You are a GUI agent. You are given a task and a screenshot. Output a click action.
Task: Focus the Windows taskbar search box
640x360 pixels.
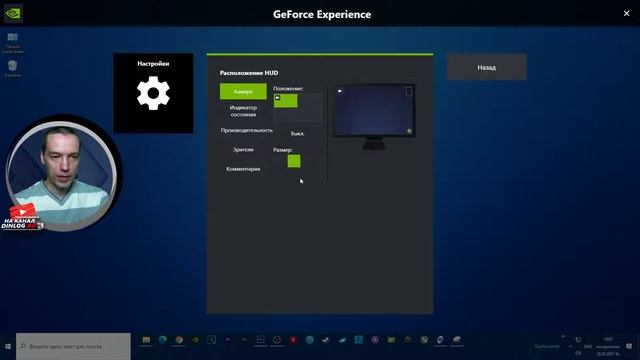(73, 346)
